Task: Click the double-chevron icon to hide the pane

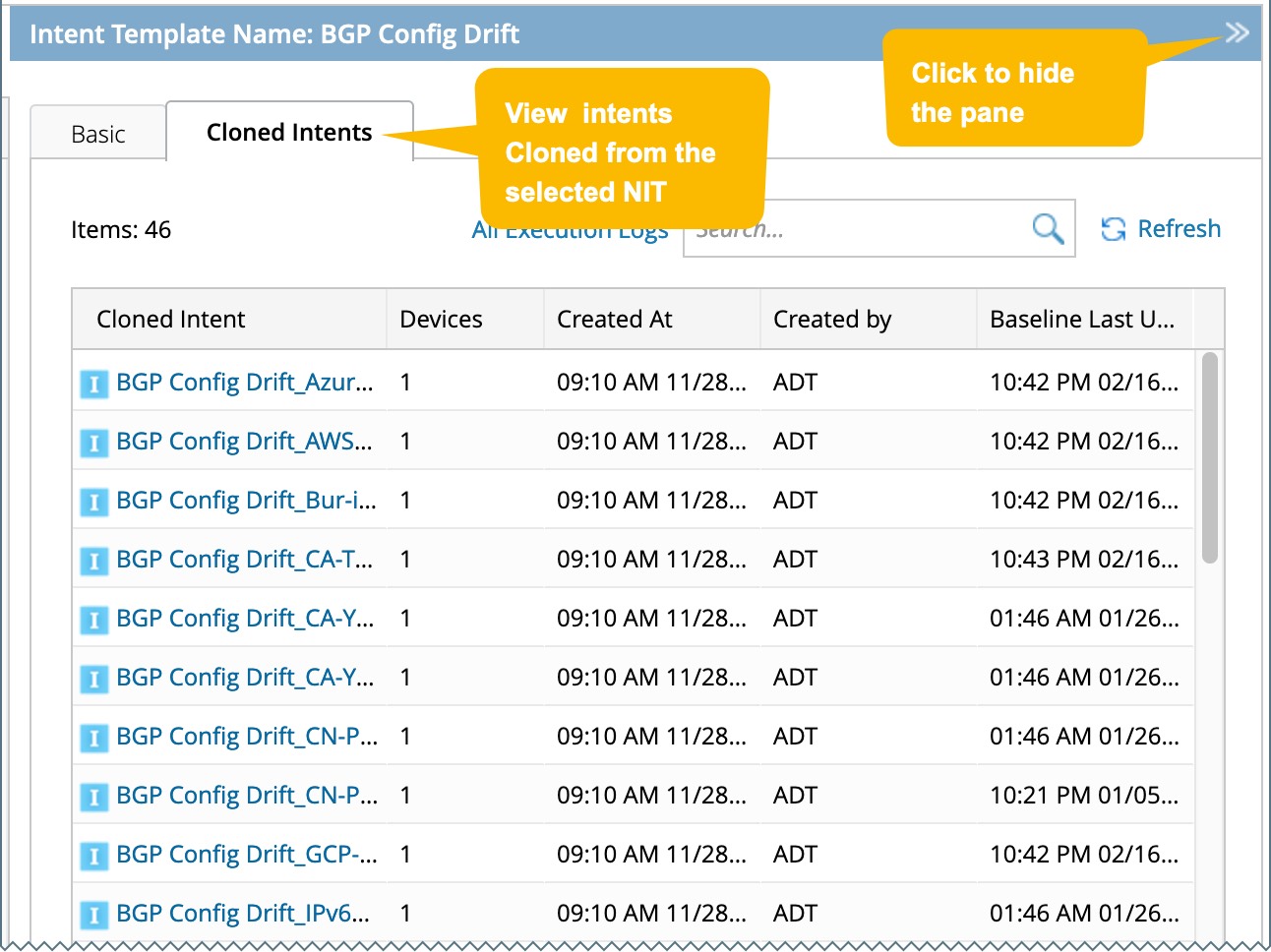Action: (x=1237, y=32)
